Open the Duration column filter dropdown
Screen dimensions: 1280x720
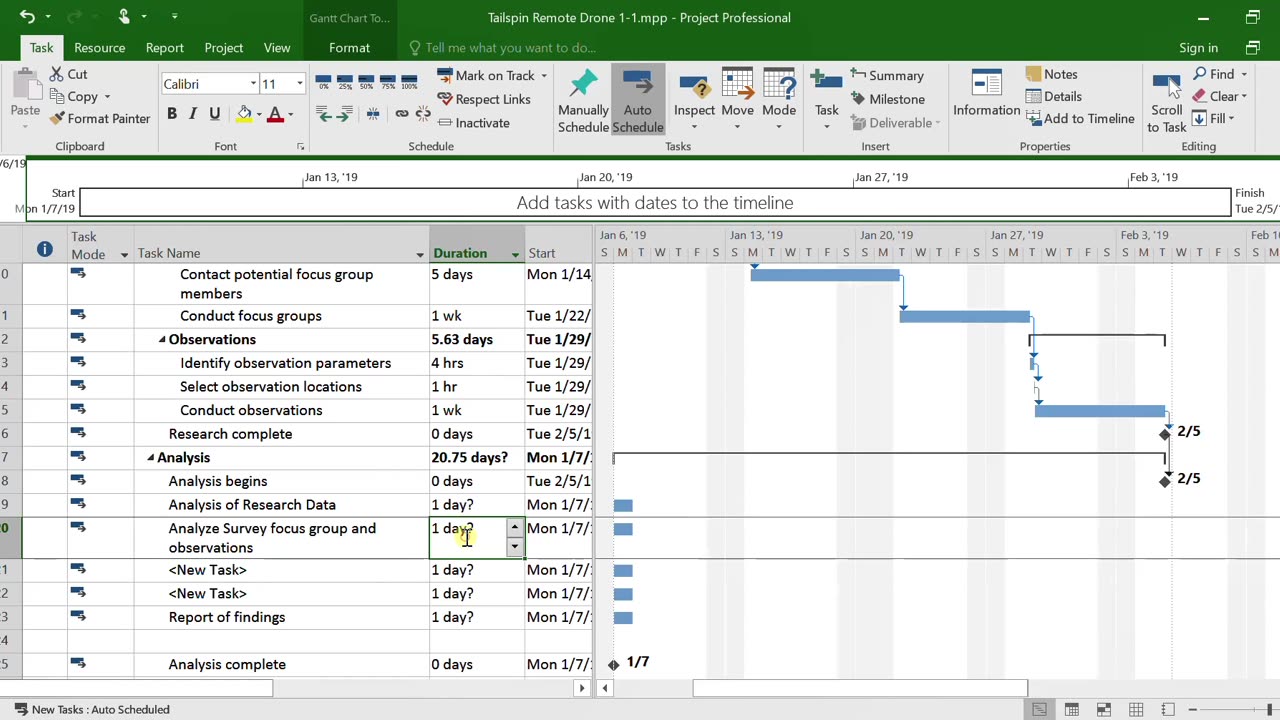coord(515,254)
